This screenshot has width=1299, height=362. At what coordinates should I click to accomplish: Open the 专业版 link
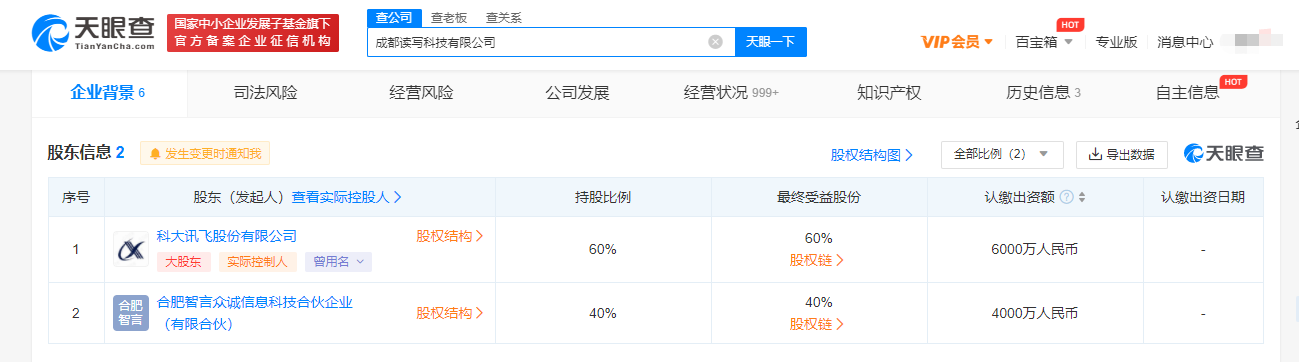click(1116, 42)
